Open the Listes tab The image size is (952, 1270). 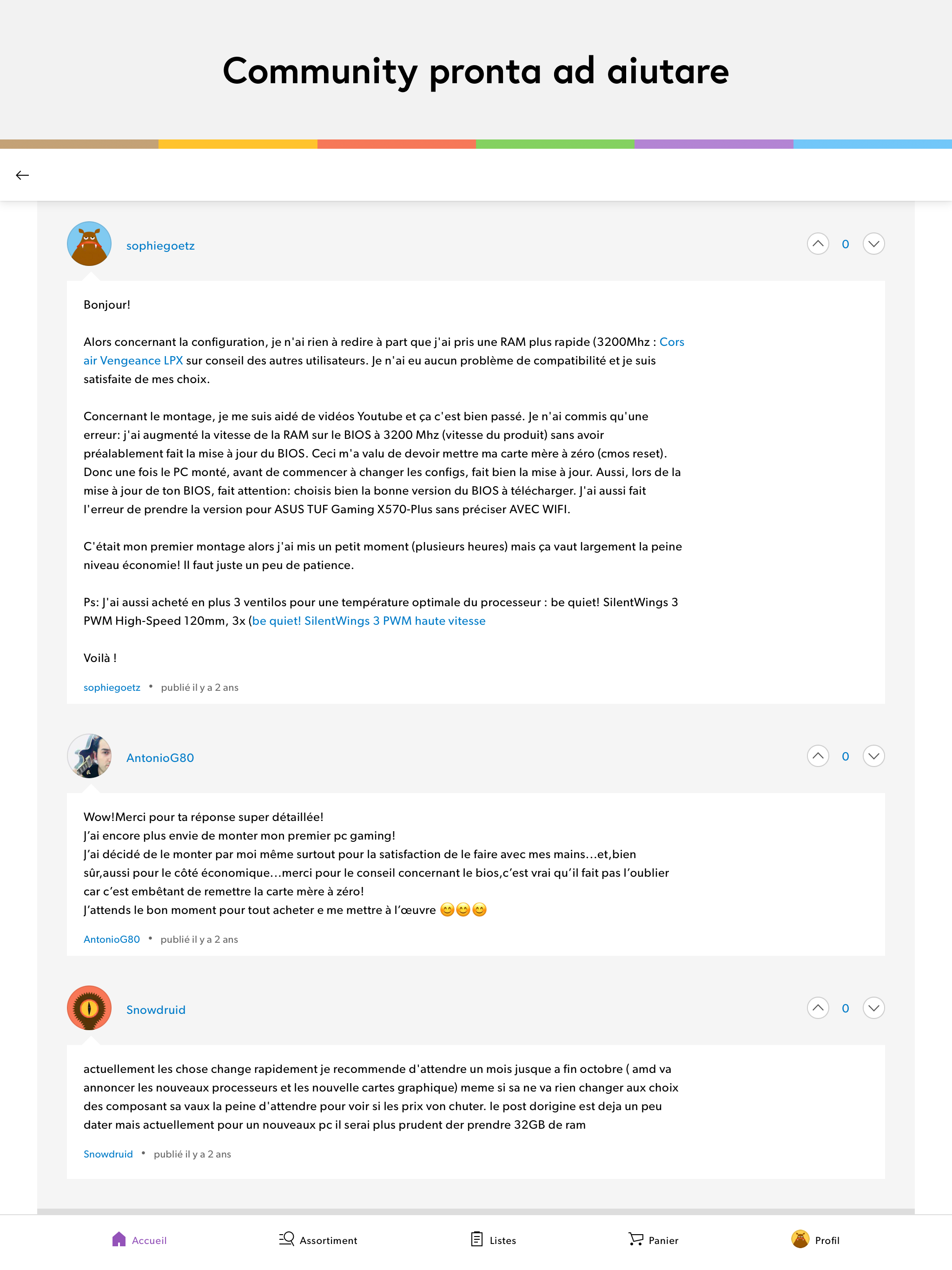(493, 1240)
